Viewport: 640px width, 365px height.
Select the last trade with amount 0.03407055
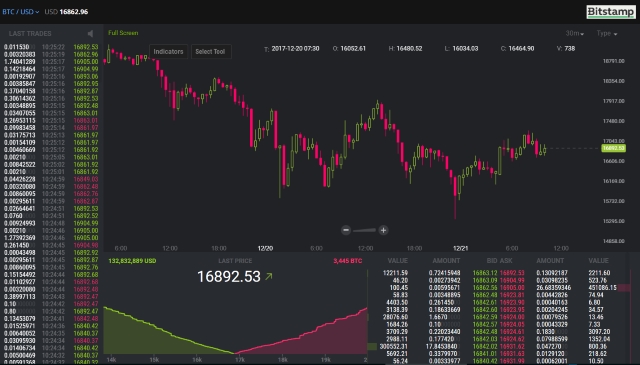pos(51,113)
